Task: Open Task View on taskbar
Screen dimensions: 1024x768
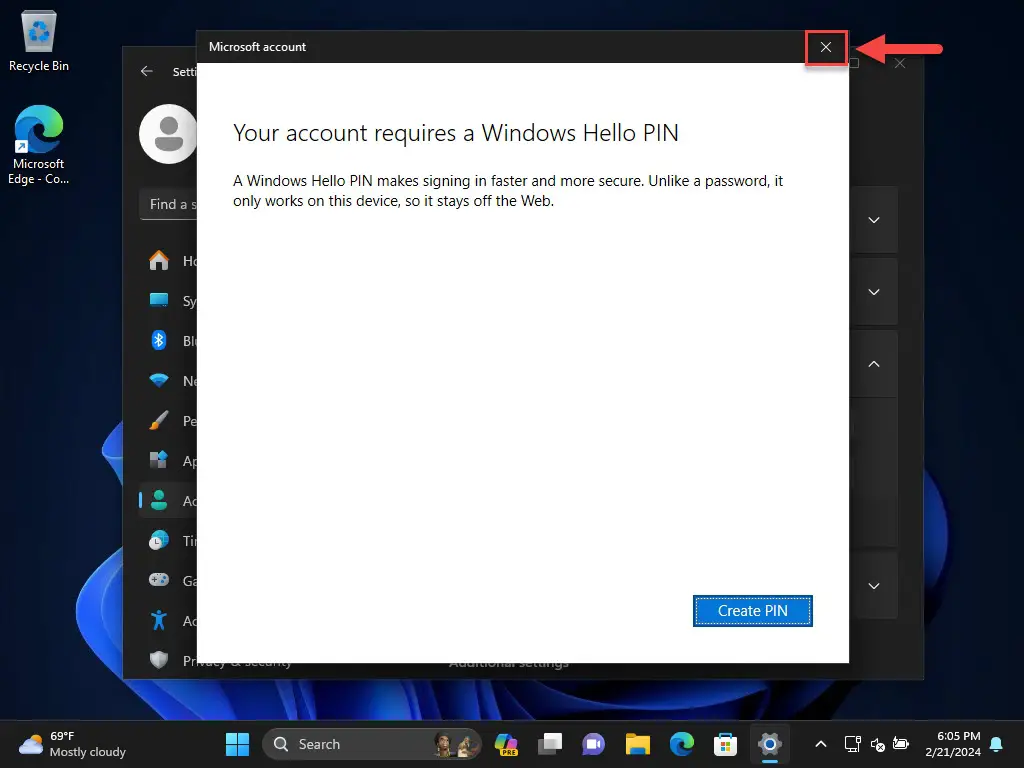Action: 550,744
